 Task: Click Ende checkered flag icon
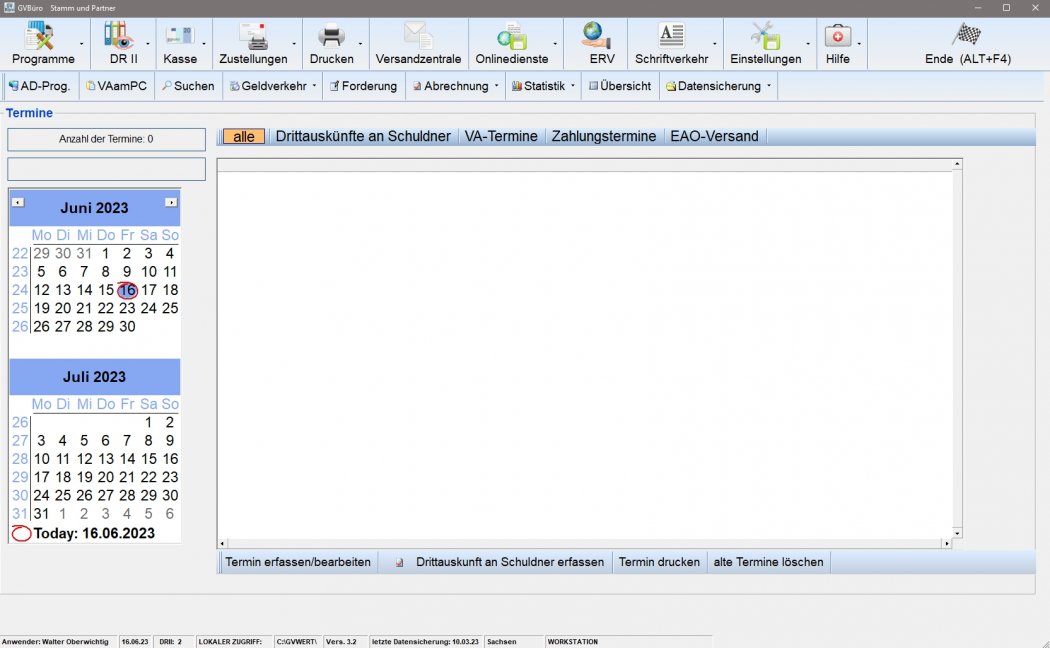point(967,34)
